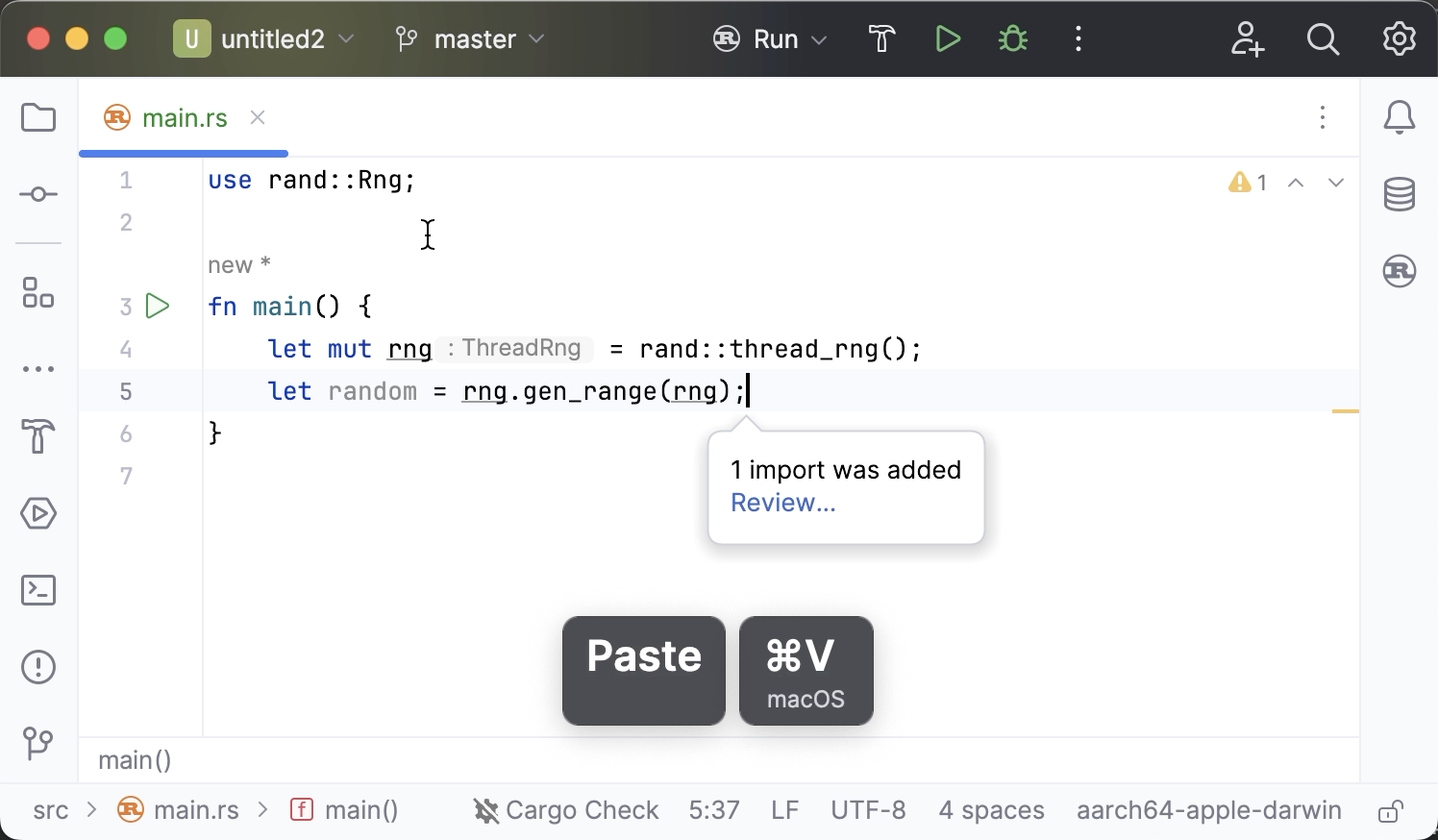
Task: Open the Problems view icon
Action: click(38, 667)
